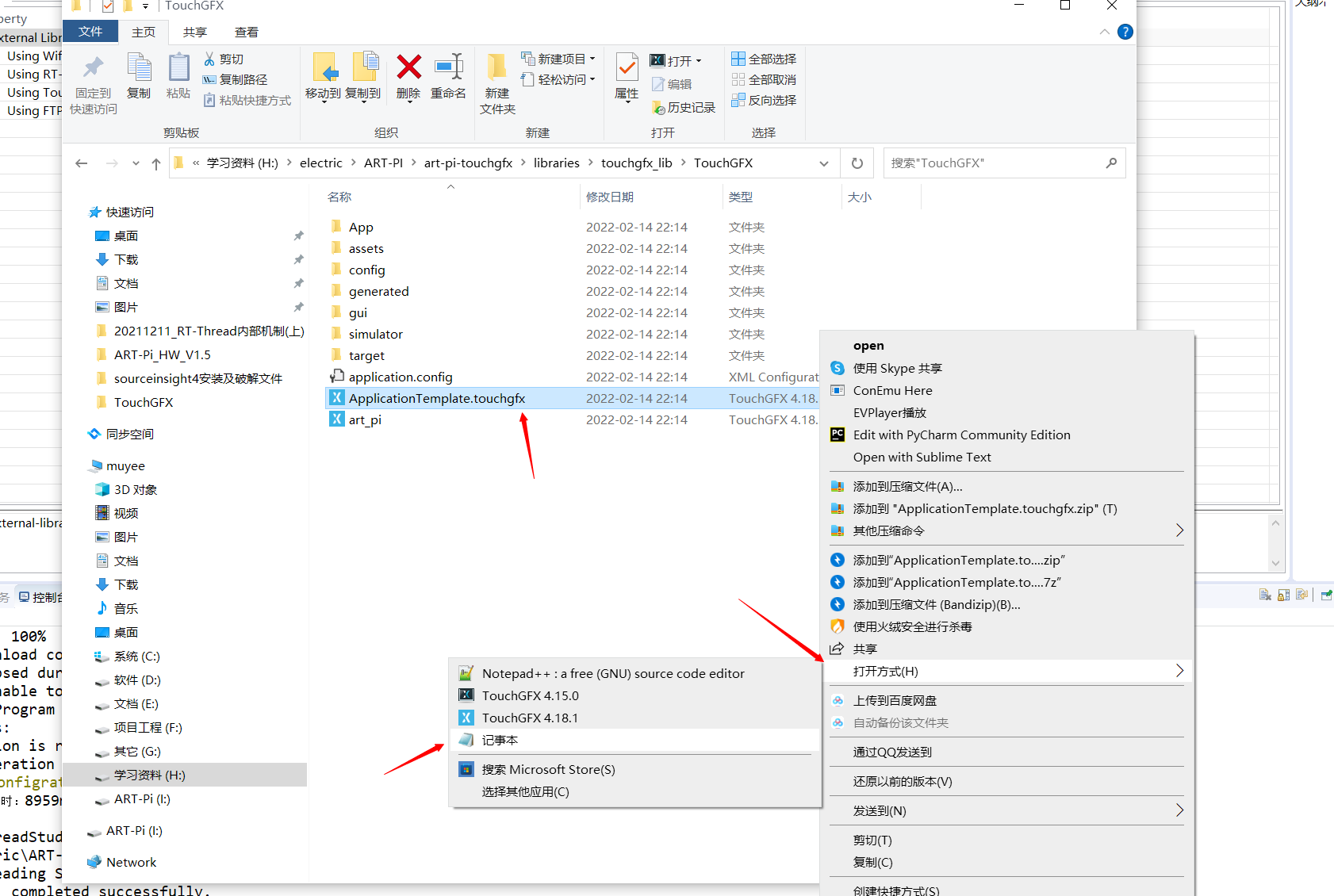The image size is (1334, 896).
Task: Choose Notepad++ from the Open with list
Action: coord(635,674)
